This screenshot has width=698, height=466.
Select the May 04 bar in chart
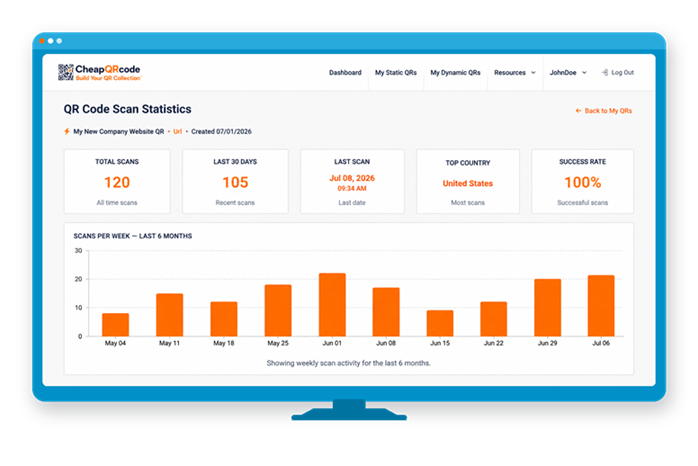point(115,325)
